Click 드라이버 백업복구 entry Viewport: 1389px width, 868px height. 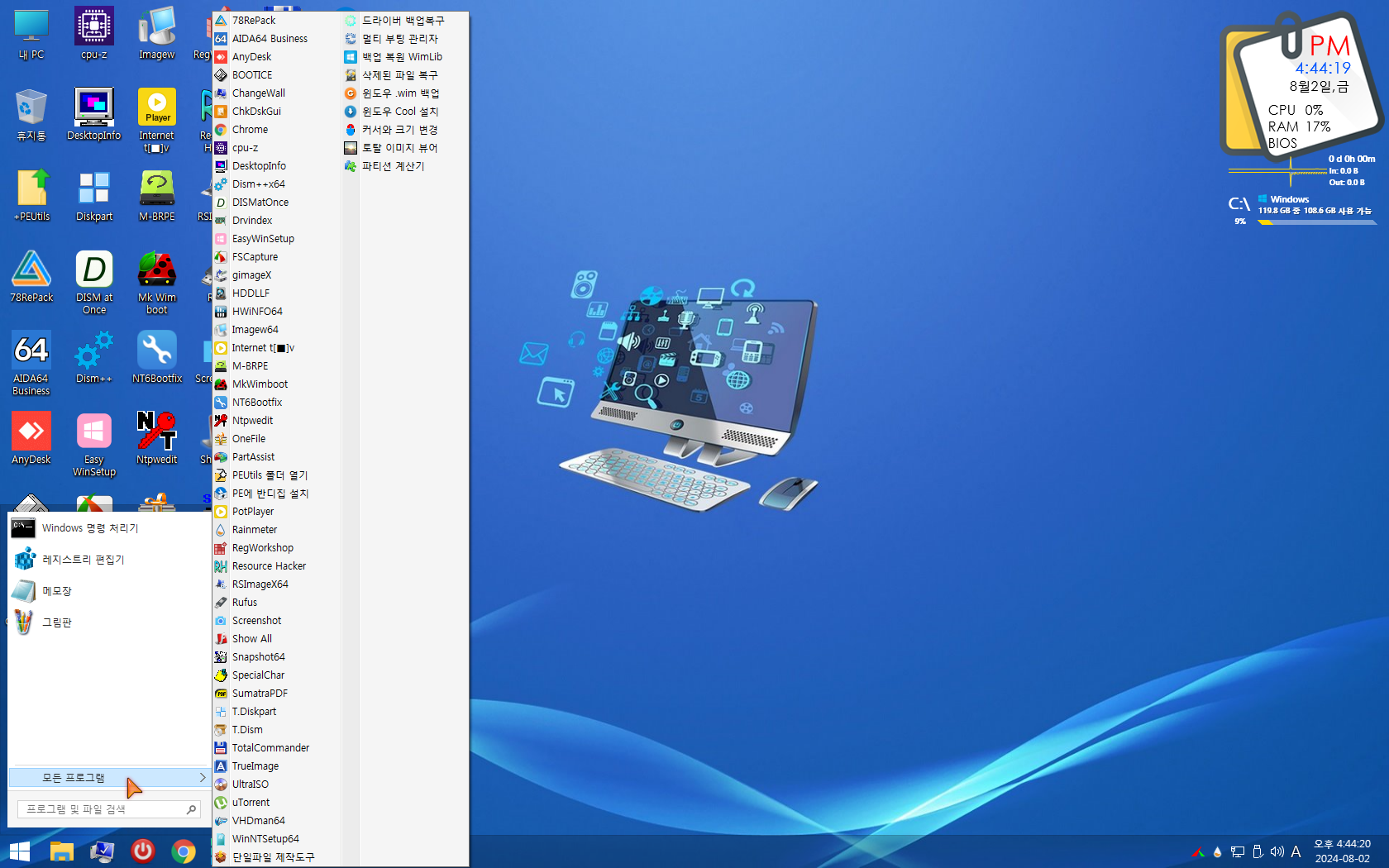(405, 21)
